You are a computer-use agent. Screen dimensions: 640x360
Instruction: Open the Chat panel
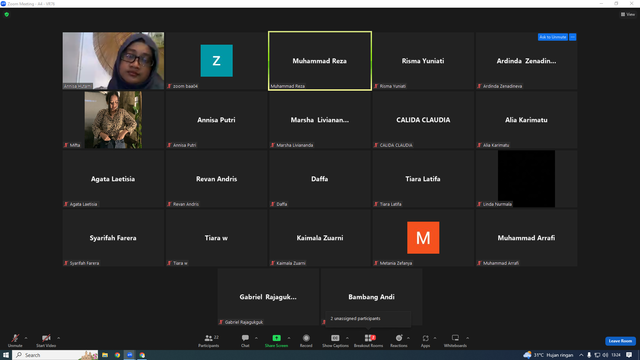pos(245,340)
